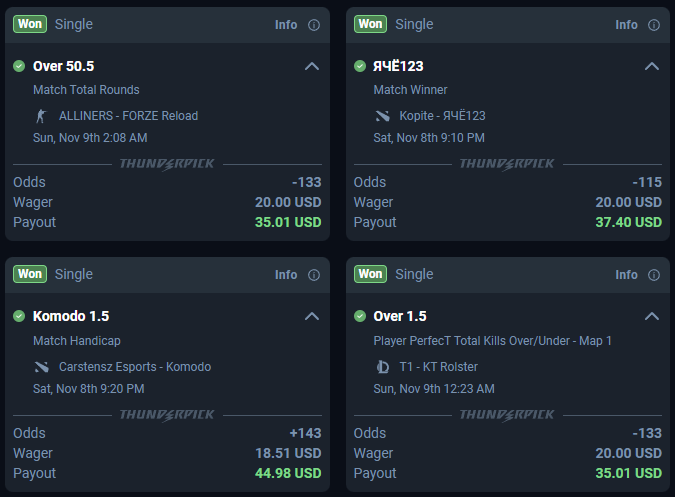Click green check mark next to ЯЧЁ123
The height and width of the screenshot is (497, 675).
click(x=360, y=66)
